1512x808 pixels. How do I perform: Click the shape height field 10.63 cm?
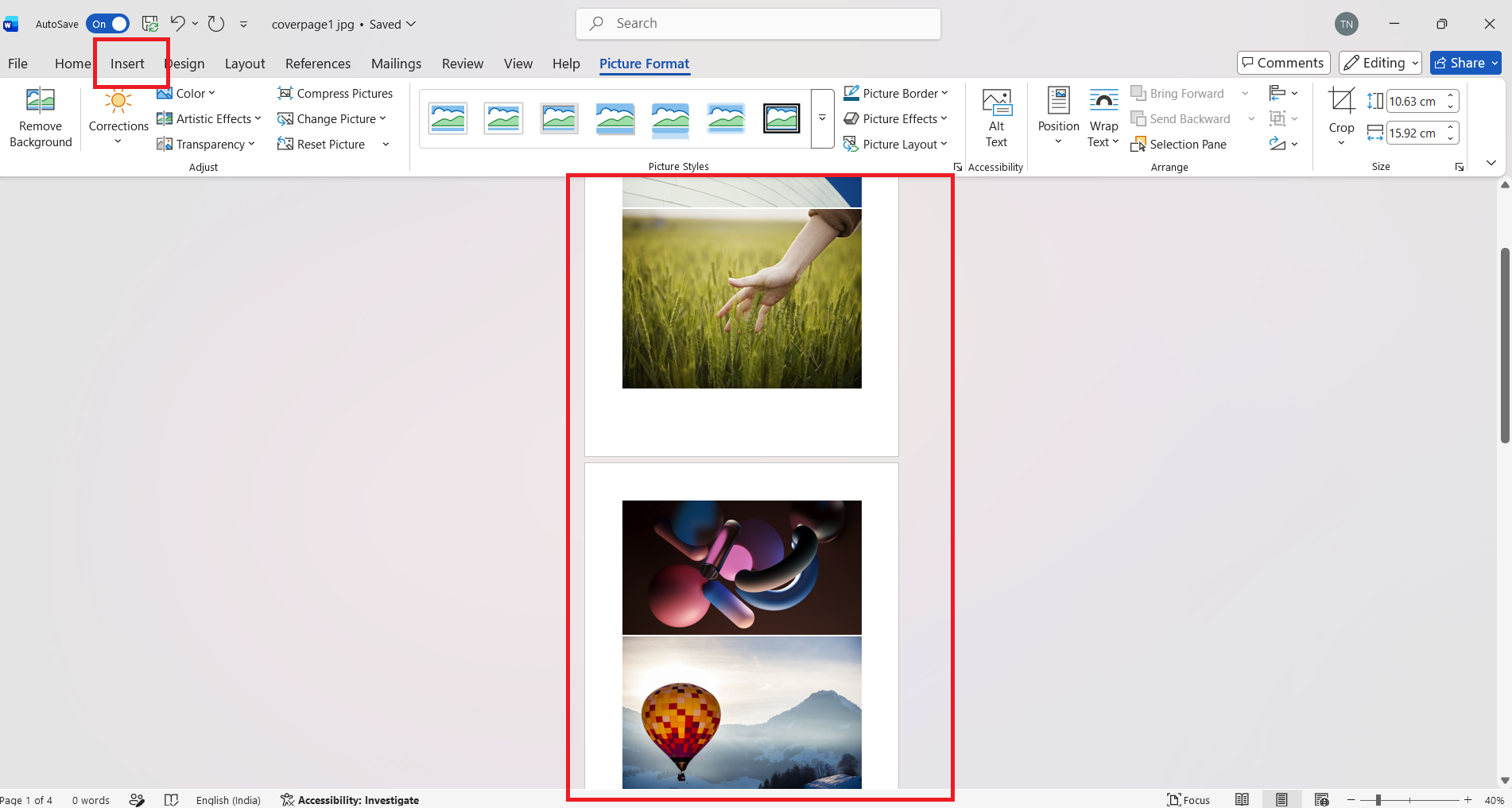click(x=1414, y=101)
